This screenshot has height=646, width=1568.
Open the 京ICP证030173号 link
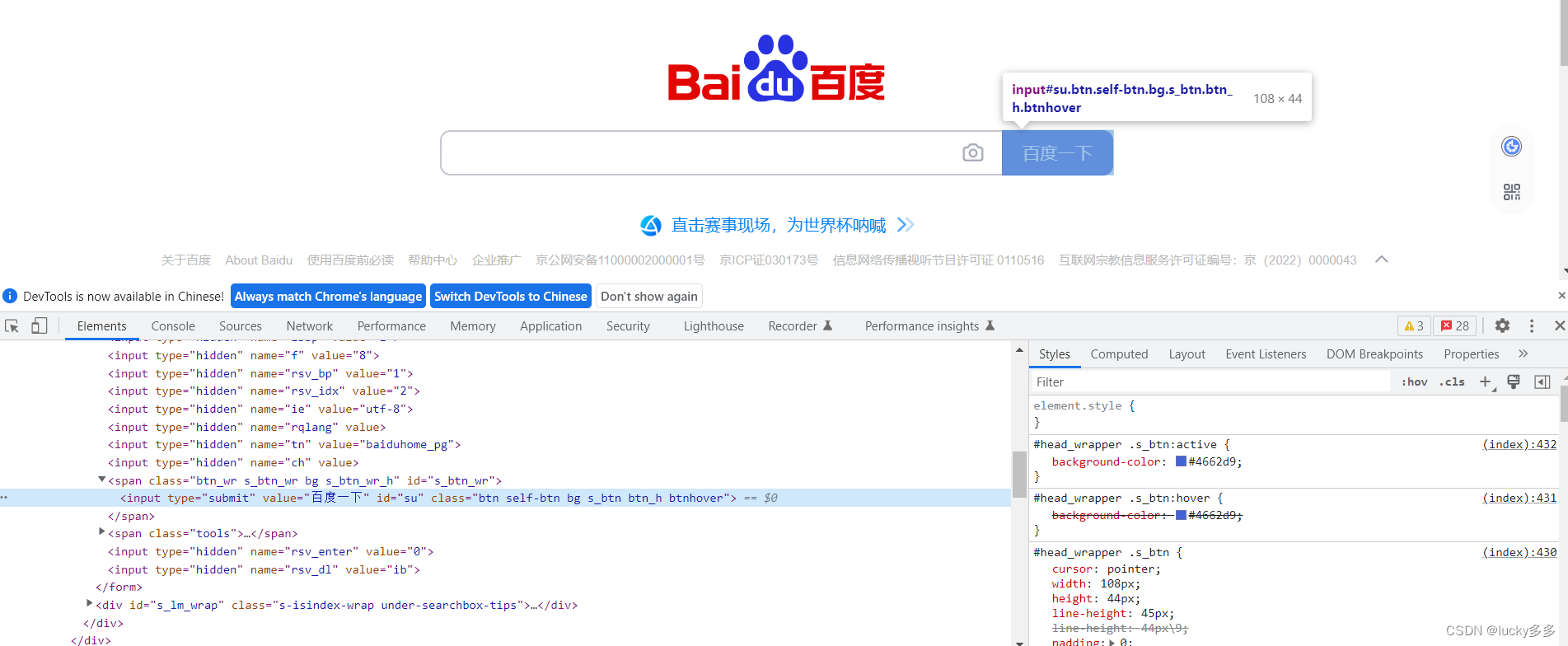point(769,260)
